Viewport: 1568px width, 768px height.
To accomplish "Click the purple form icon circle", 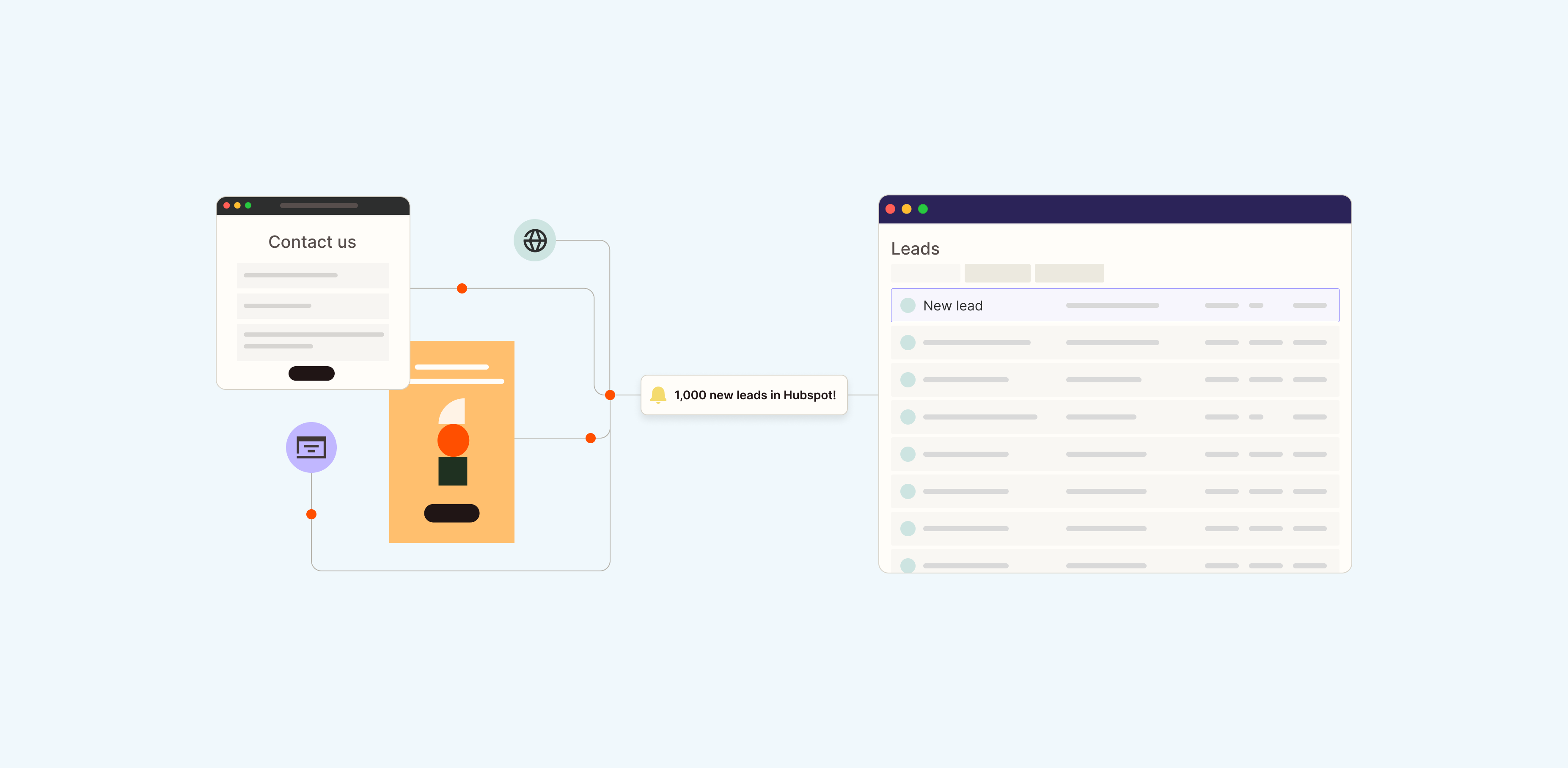I will [x=311, y=447].
